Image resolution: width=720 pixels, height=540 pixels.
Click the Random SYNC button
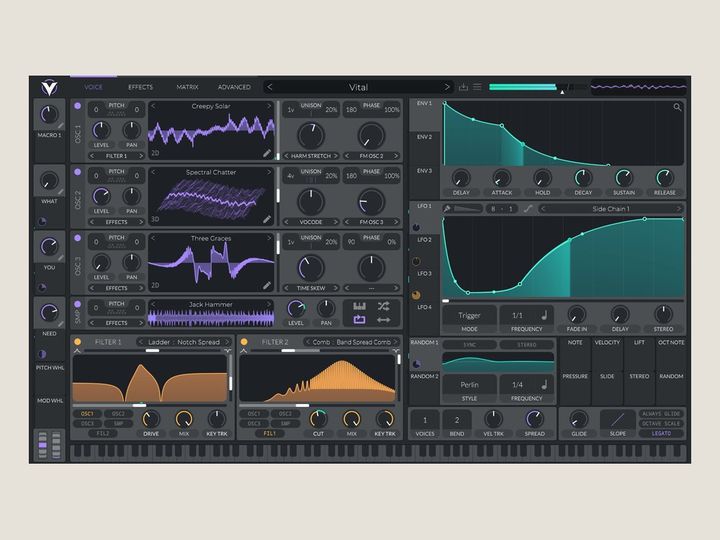coord(469,344)
